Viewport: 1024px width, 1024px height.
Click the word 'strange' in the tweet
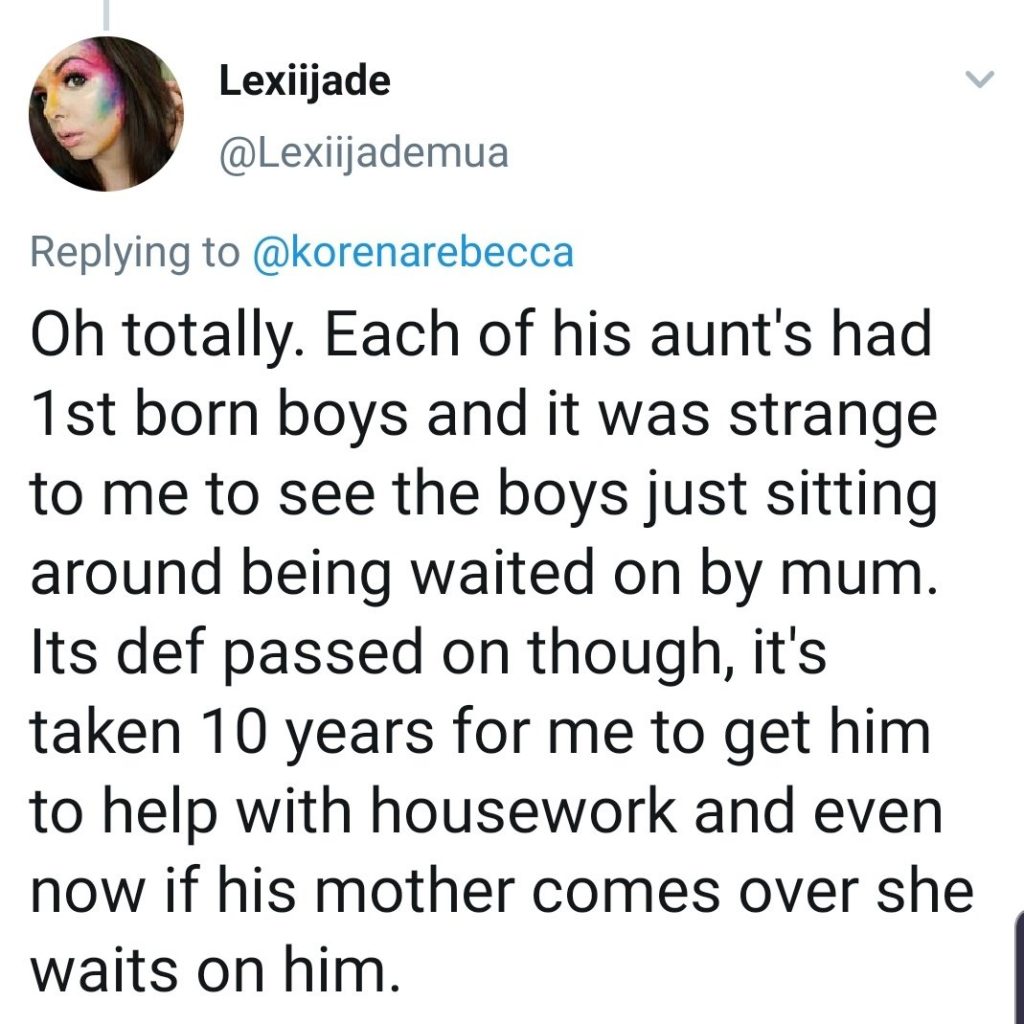tap(833, 418)
